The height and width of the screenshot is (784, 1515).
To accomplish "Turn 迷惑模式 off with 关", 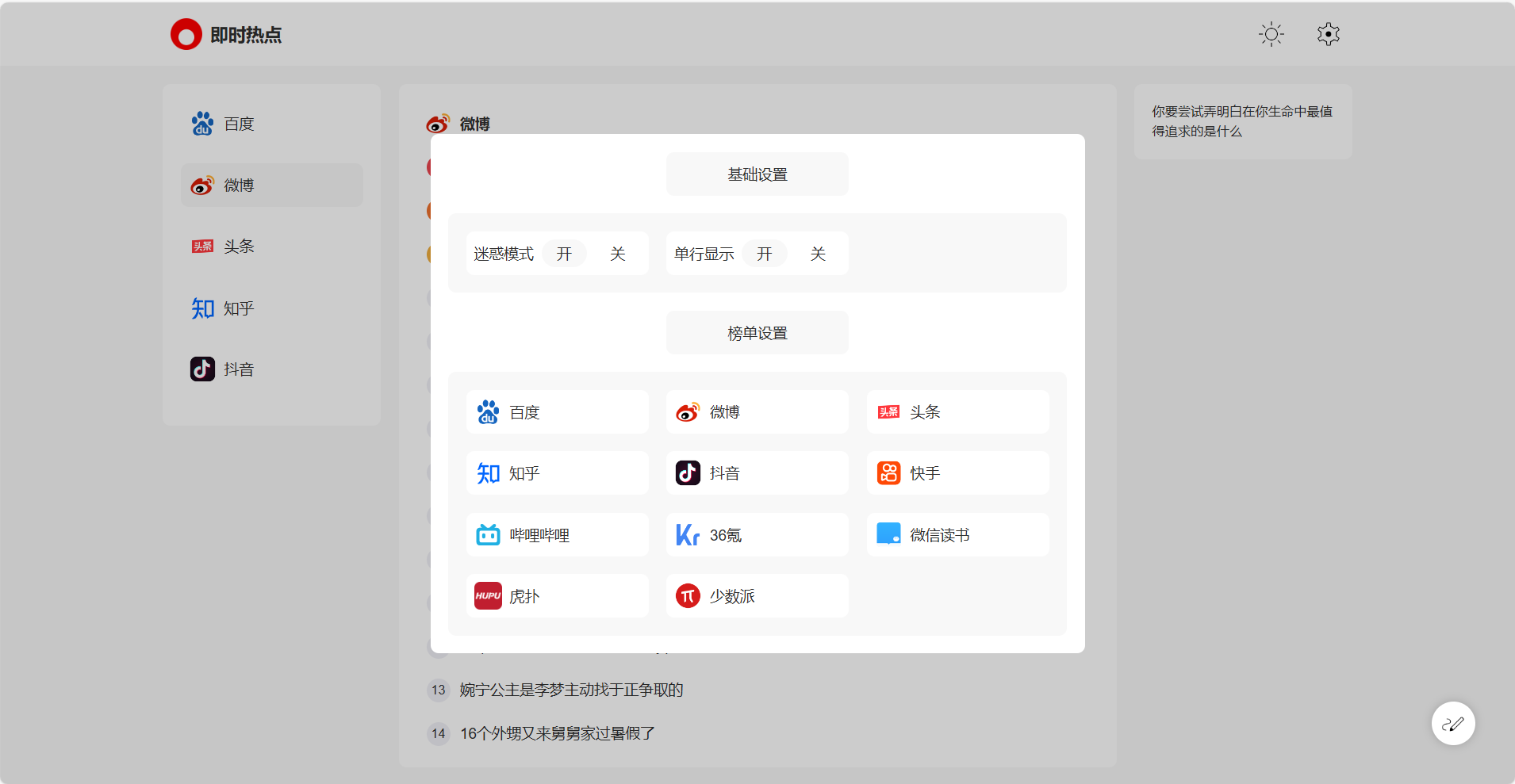I will coord(618,254).
